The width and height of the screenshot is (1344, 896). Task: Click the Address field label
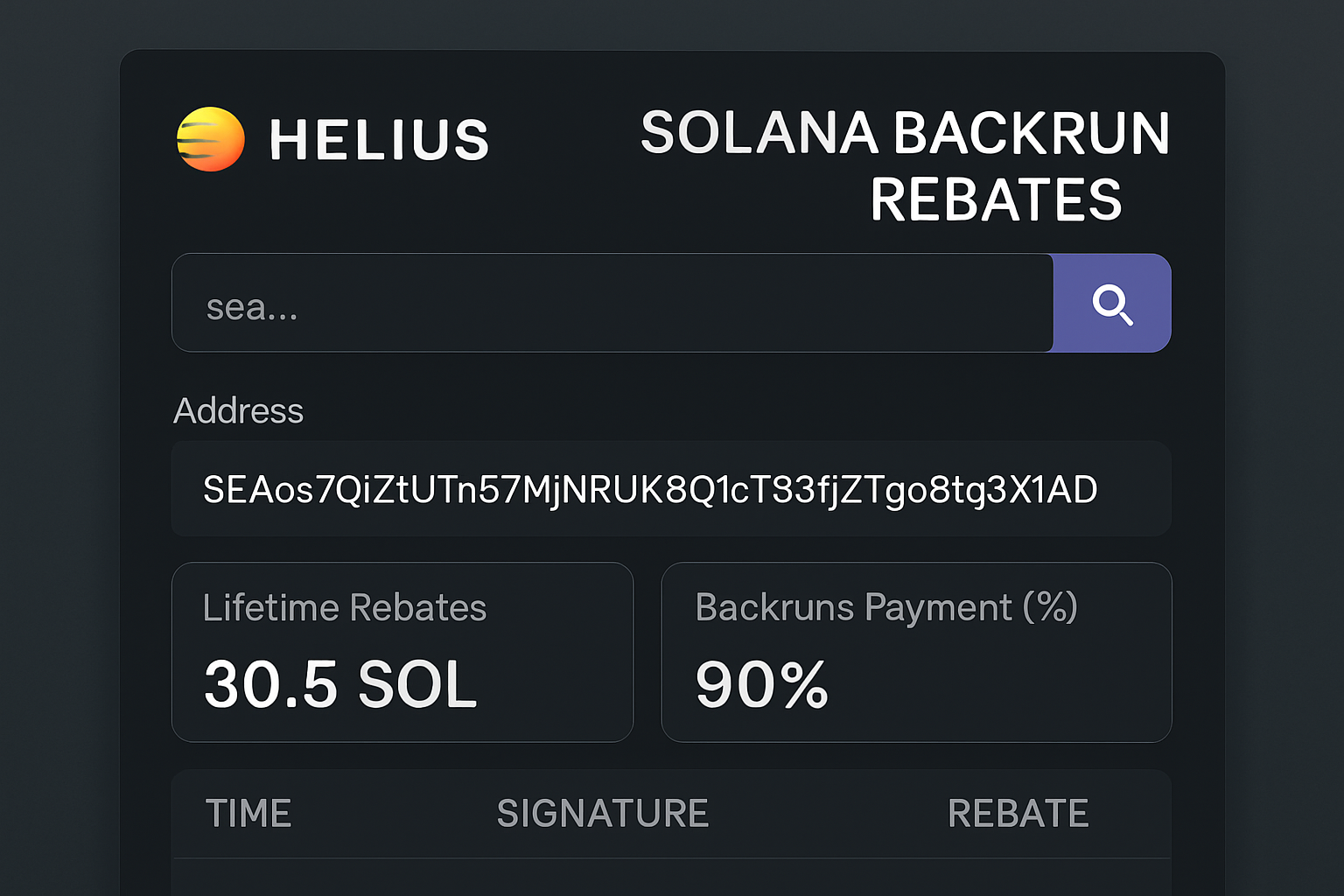[x=238, y=410]
